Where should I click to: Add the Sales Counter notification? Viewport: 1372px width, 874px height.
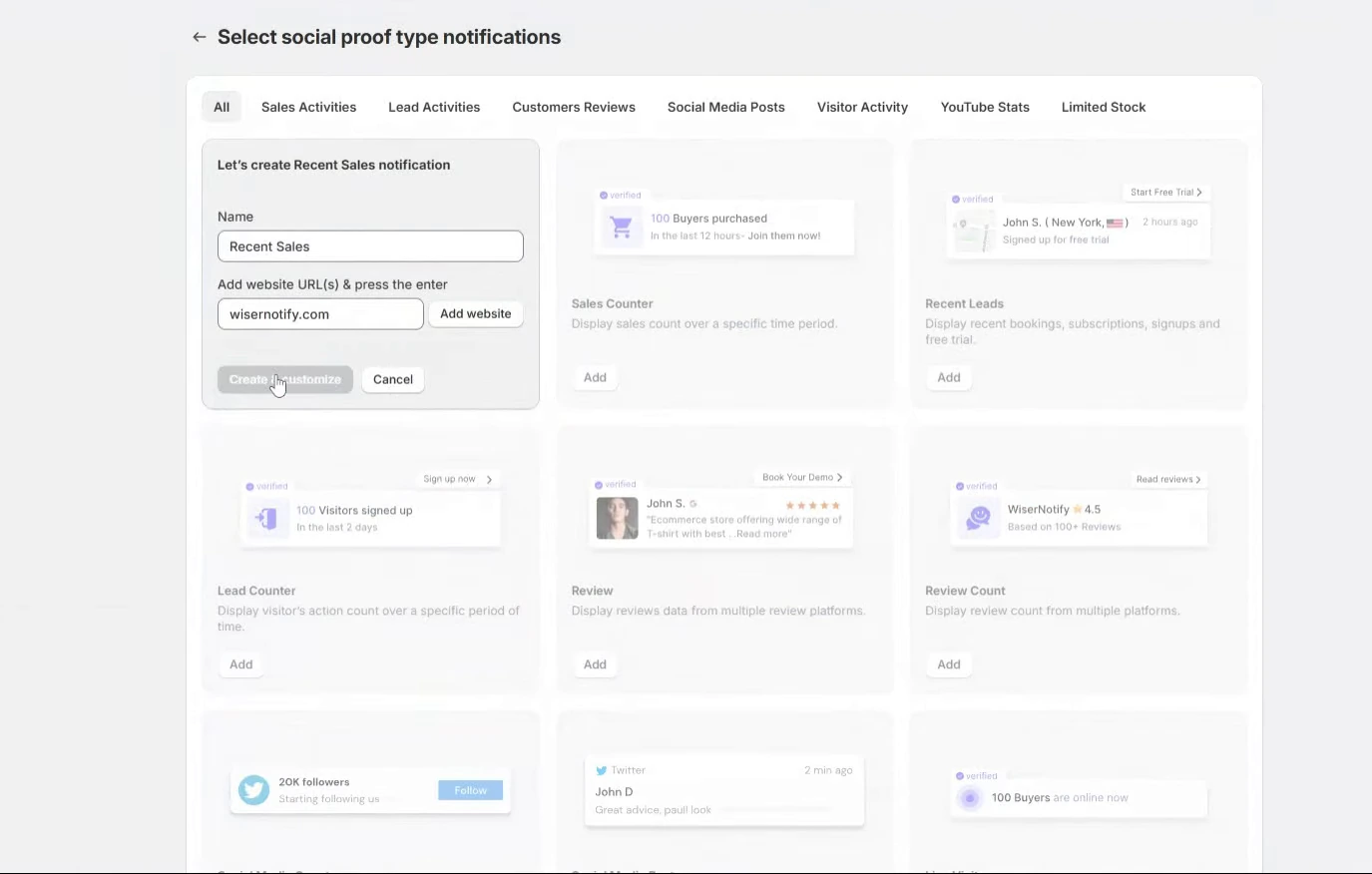coord(595,377)
